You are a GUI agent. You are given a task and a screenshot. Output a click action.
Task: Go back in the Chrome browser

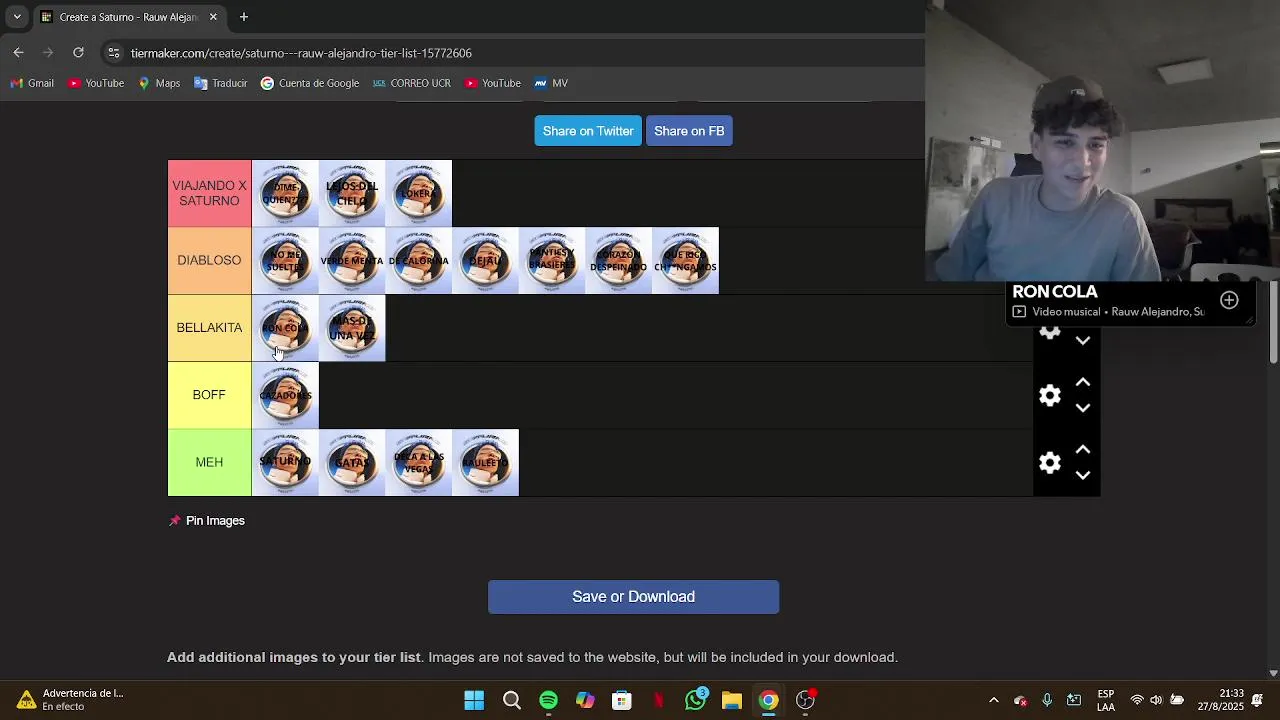click(18, 52)
